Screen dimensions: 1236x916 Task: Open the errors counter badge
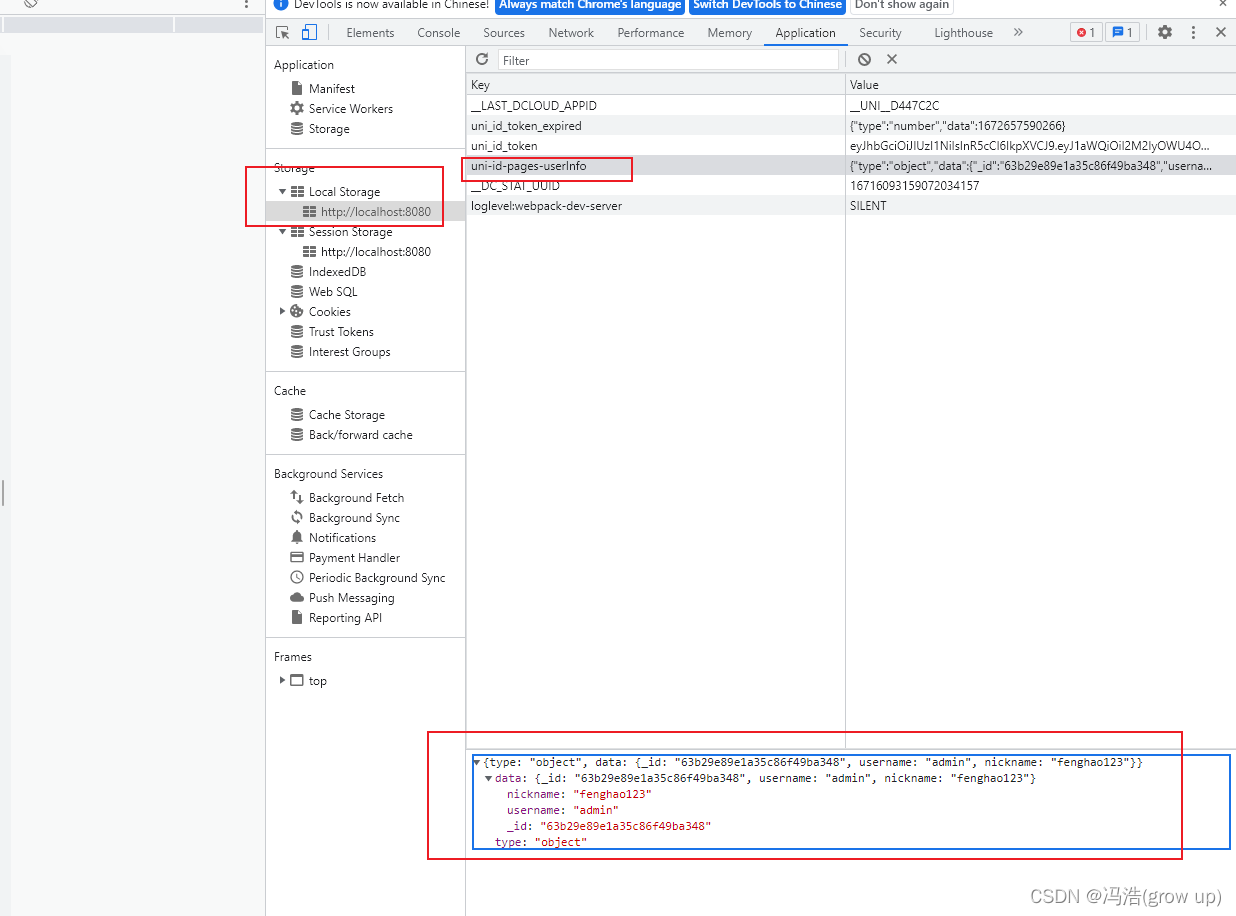pyautogui.click(x=1086, y=32)
